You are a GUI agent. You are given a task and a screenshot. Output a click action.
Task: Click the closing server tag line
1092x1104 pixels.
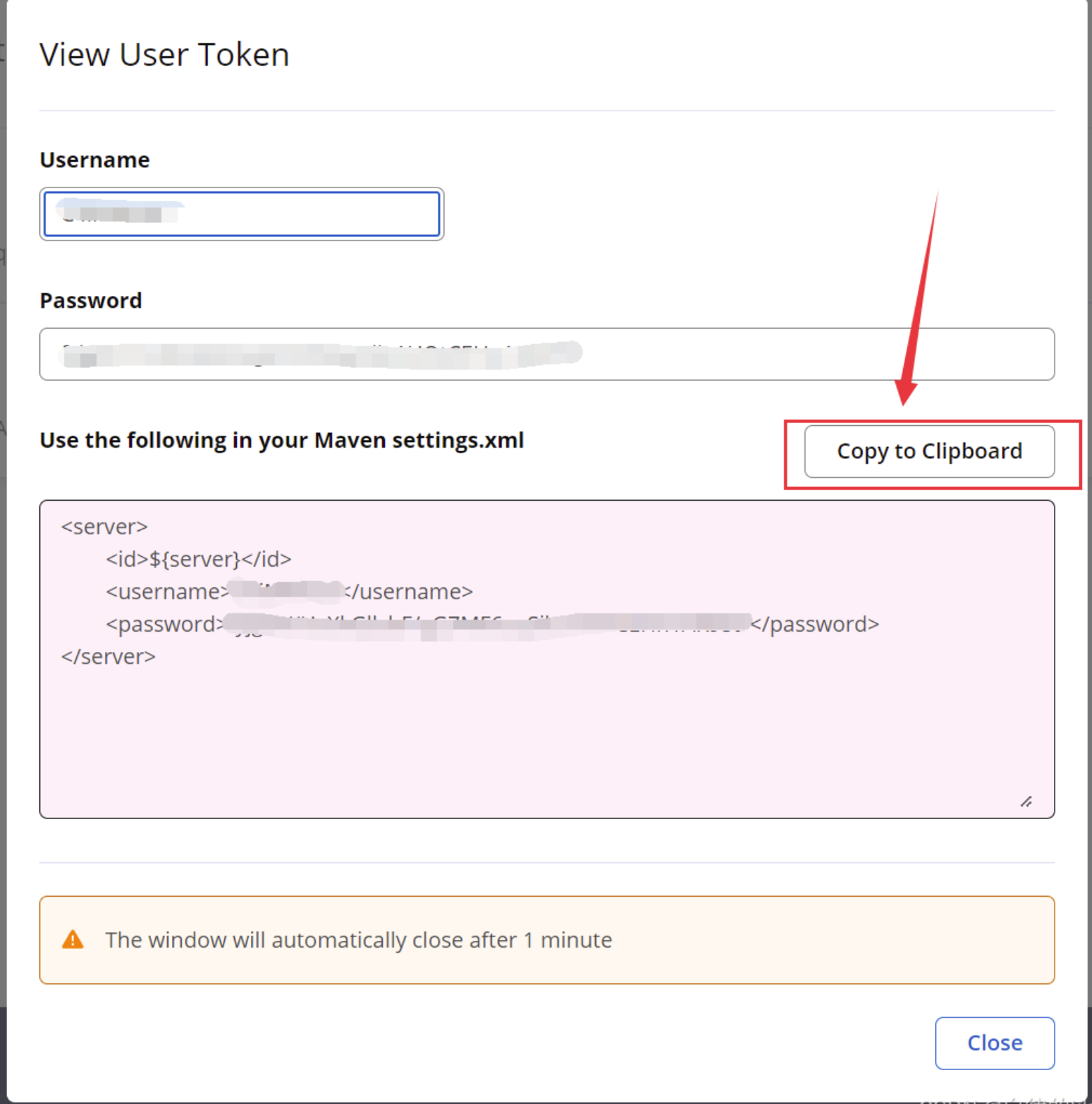click(108, 656)
